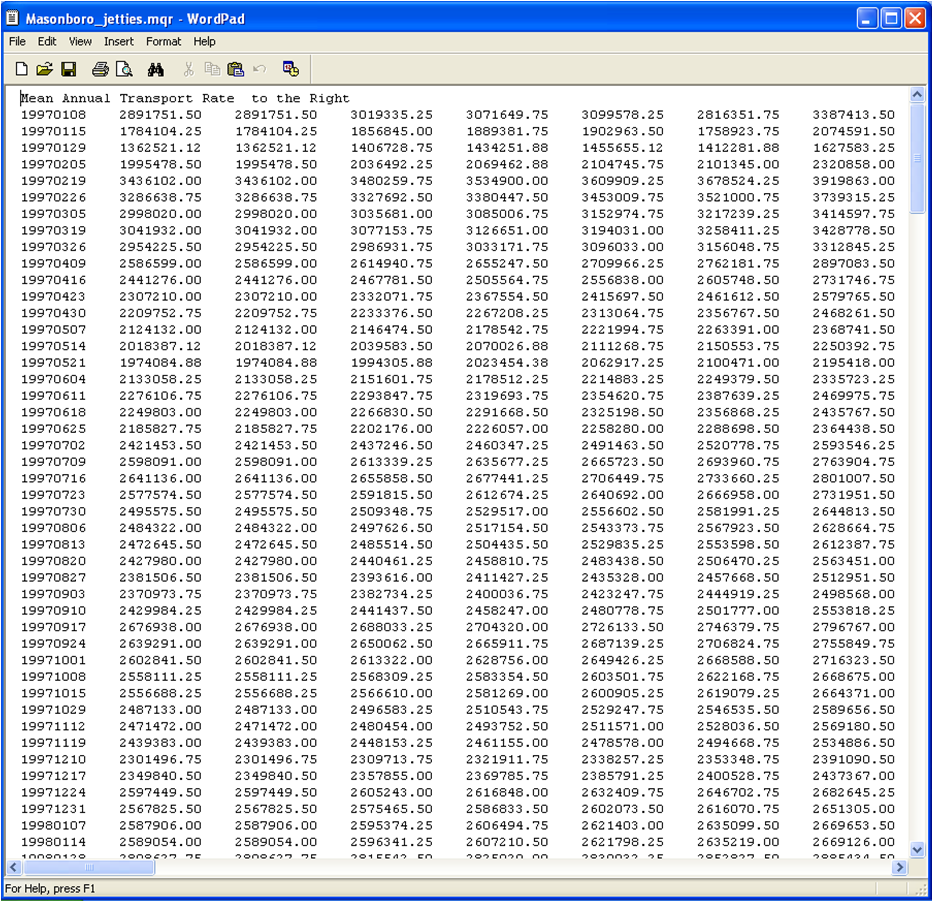Viewport: 933px width, 902px height.
Task: Click the WordPad title bar document icon
Action: (x=12, y=18)
